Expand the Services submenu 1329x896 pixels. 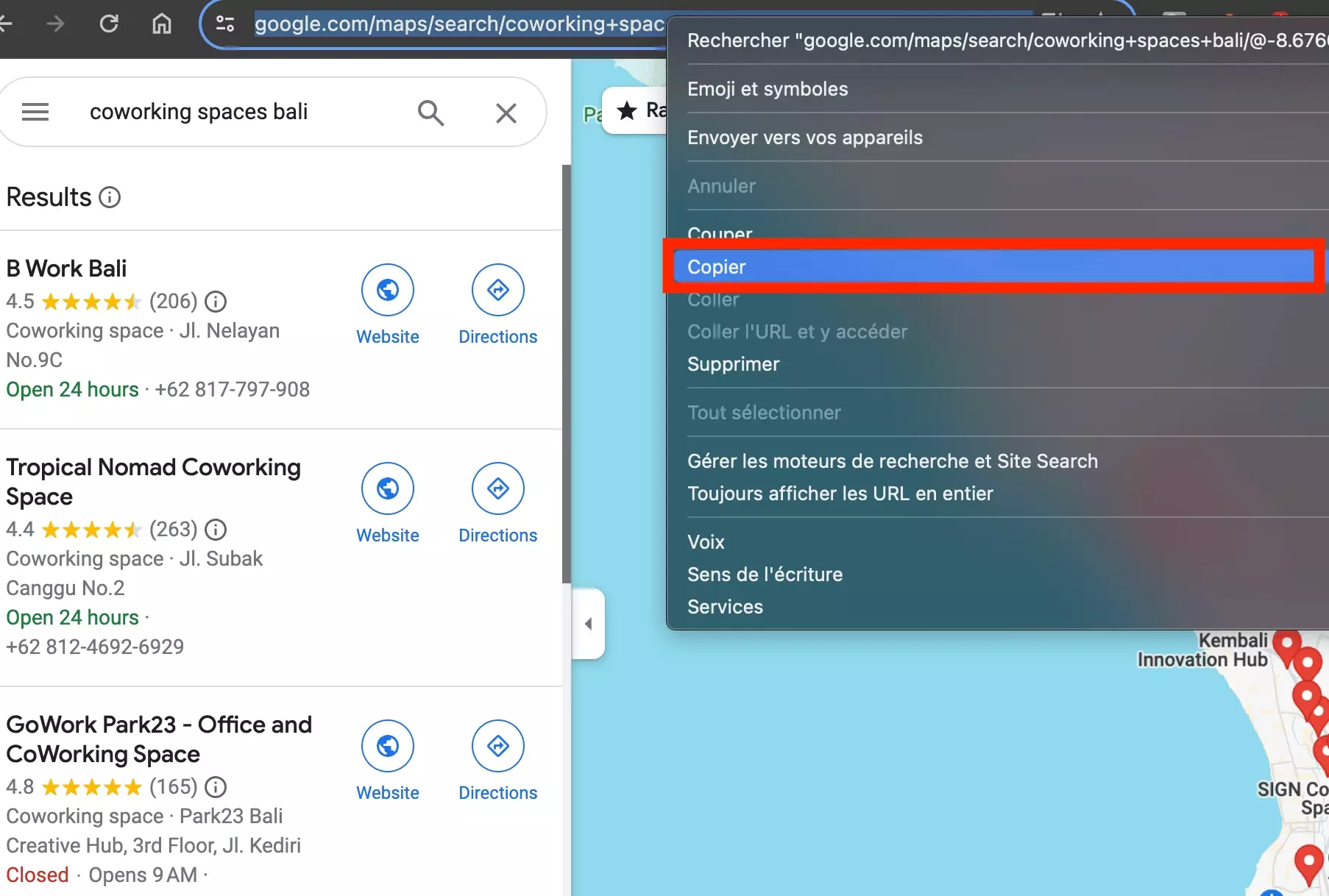tap(725, 607)
